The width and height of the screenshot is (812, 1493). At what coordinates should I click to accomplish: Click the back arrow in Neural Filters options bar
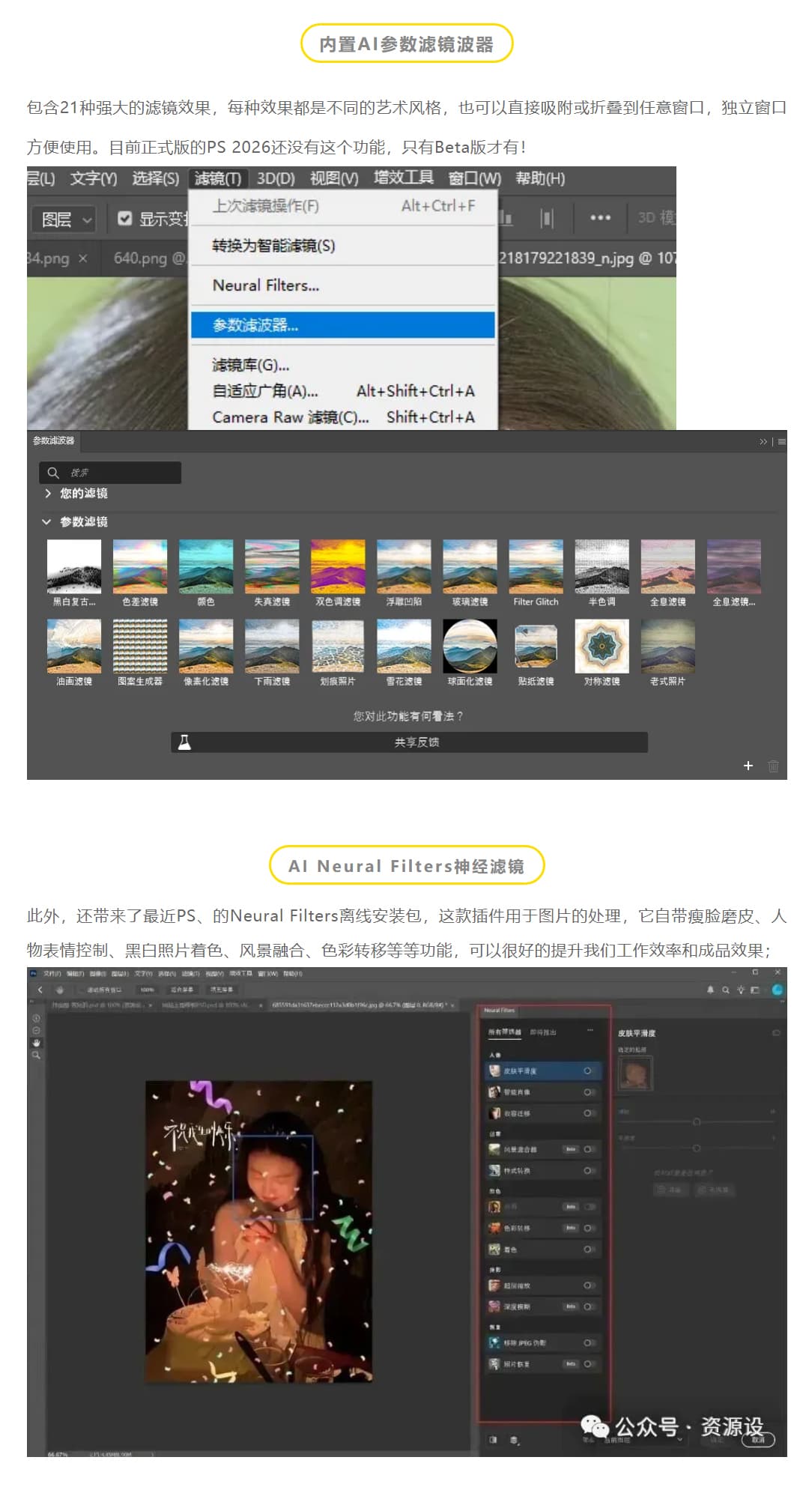tap(40, 990)
